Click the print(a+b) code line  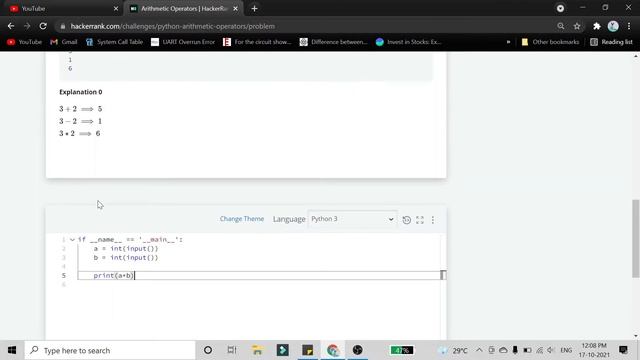pos(113,276)
